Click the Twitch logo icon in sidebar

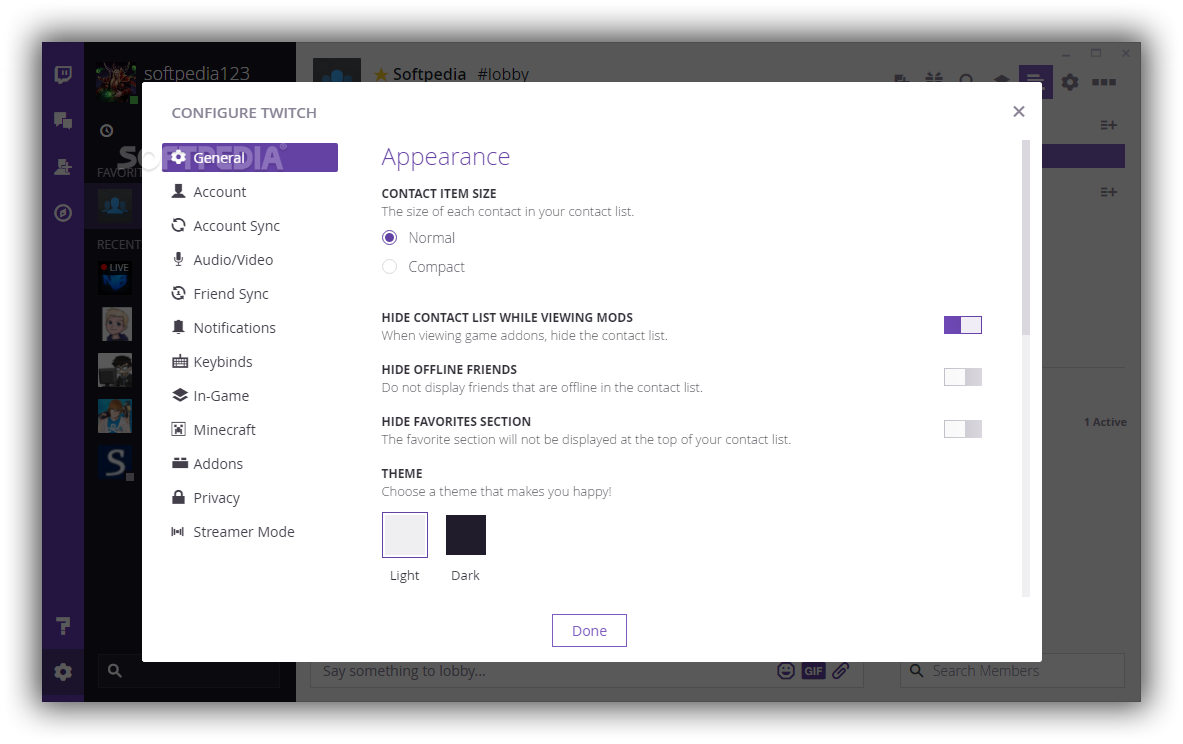[63, 74]
